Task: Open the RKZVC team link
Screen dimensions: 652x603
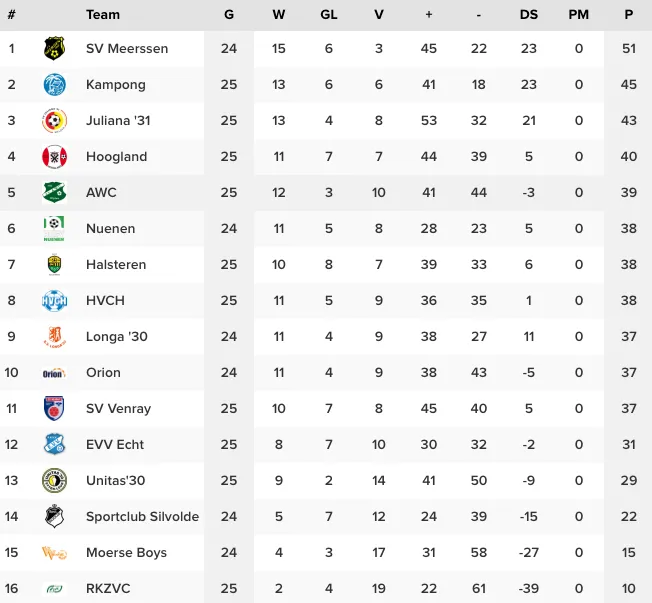Action: pyautogui.click(x=108, y=589)
